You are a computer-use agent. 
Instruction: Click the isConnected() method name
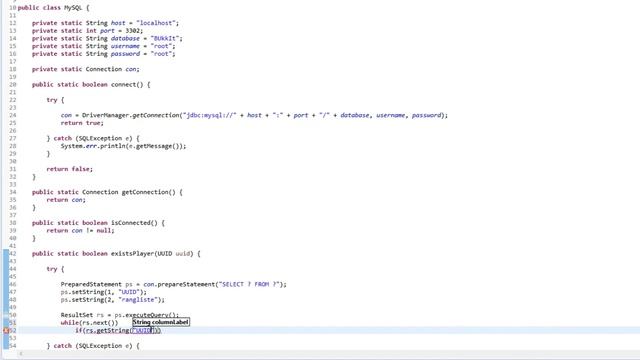pos(134,223)
